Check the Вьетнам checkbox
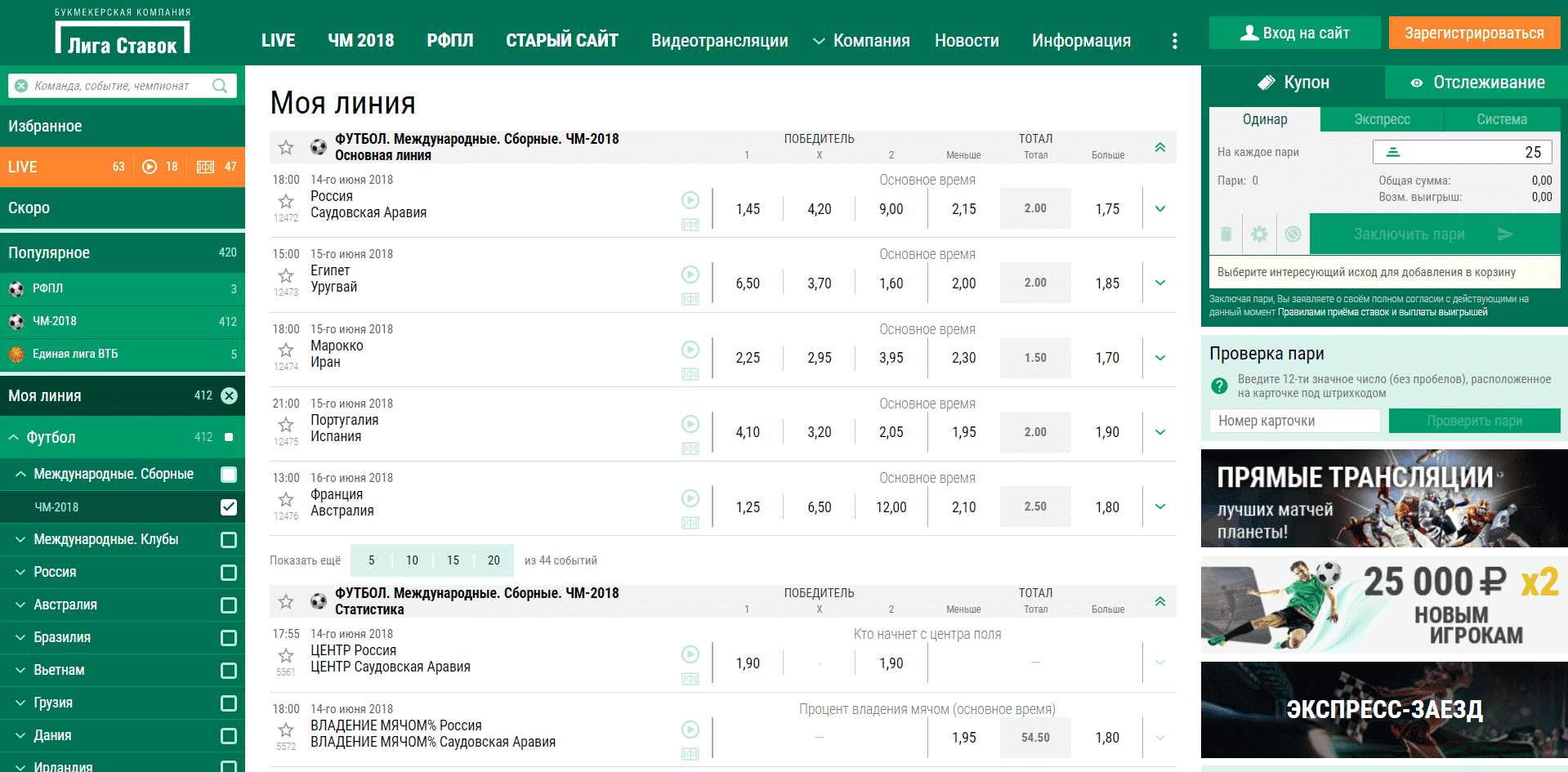This screenshot has height=772, width=1568. 229,671
